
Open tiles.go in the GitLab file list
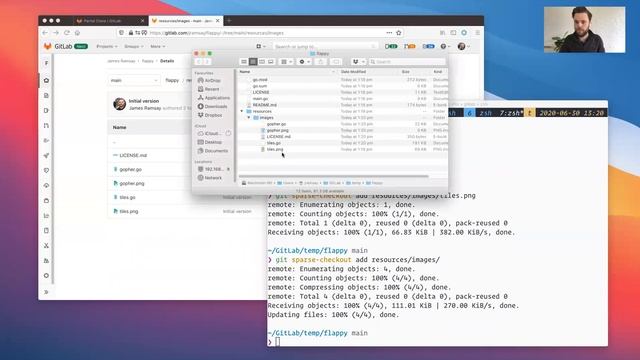click(127, 198)
